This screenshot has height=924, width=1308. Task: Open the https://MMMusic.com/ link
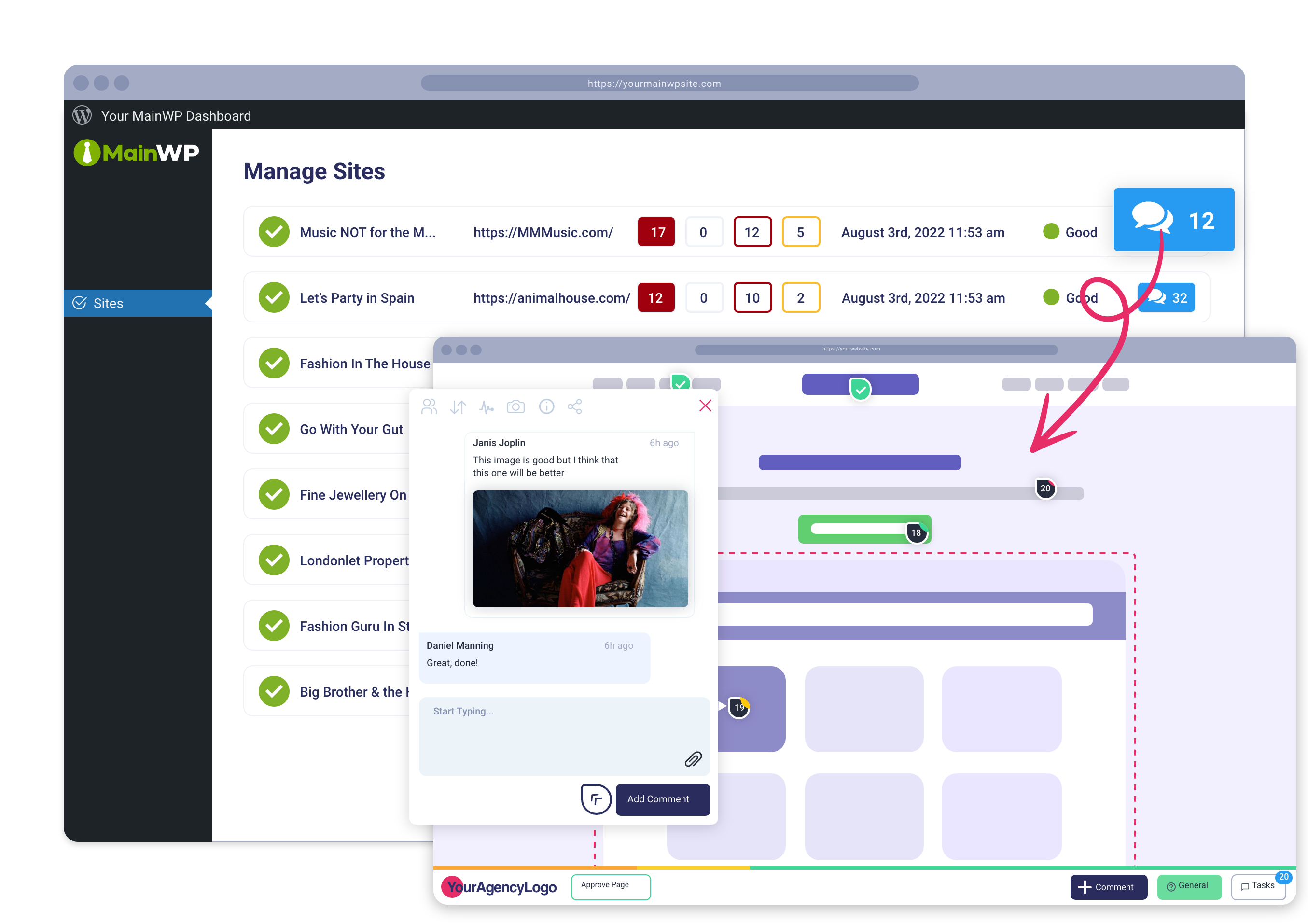tap(543, 232)
